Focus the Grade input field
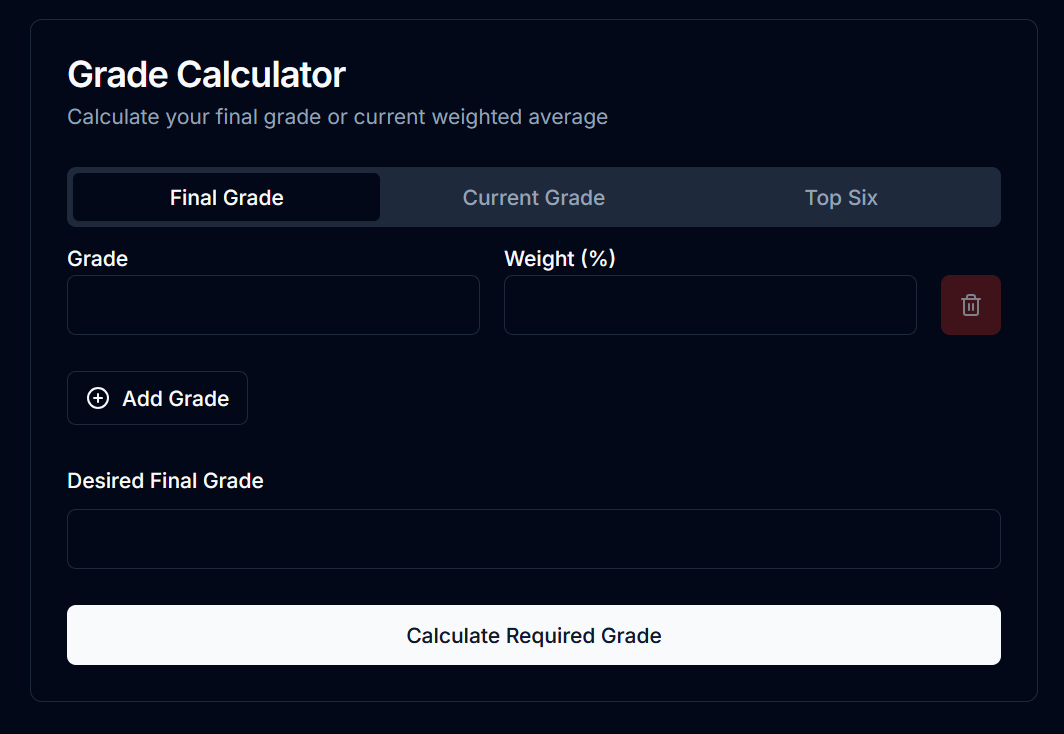Screen dimensions: 1064x734 (272, 304)
